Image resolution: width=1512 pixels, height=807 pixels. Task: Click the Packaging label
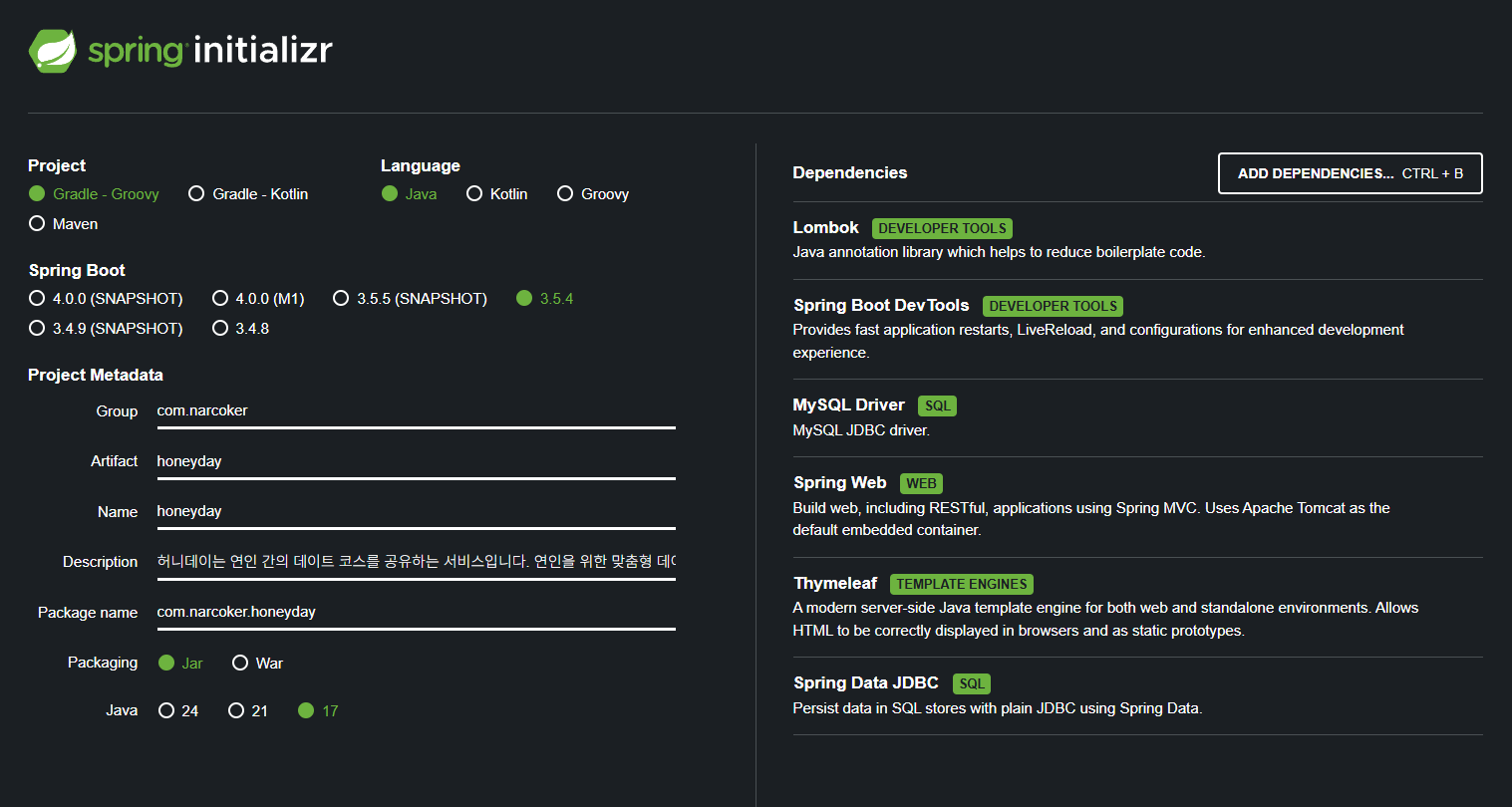point(103,663)
